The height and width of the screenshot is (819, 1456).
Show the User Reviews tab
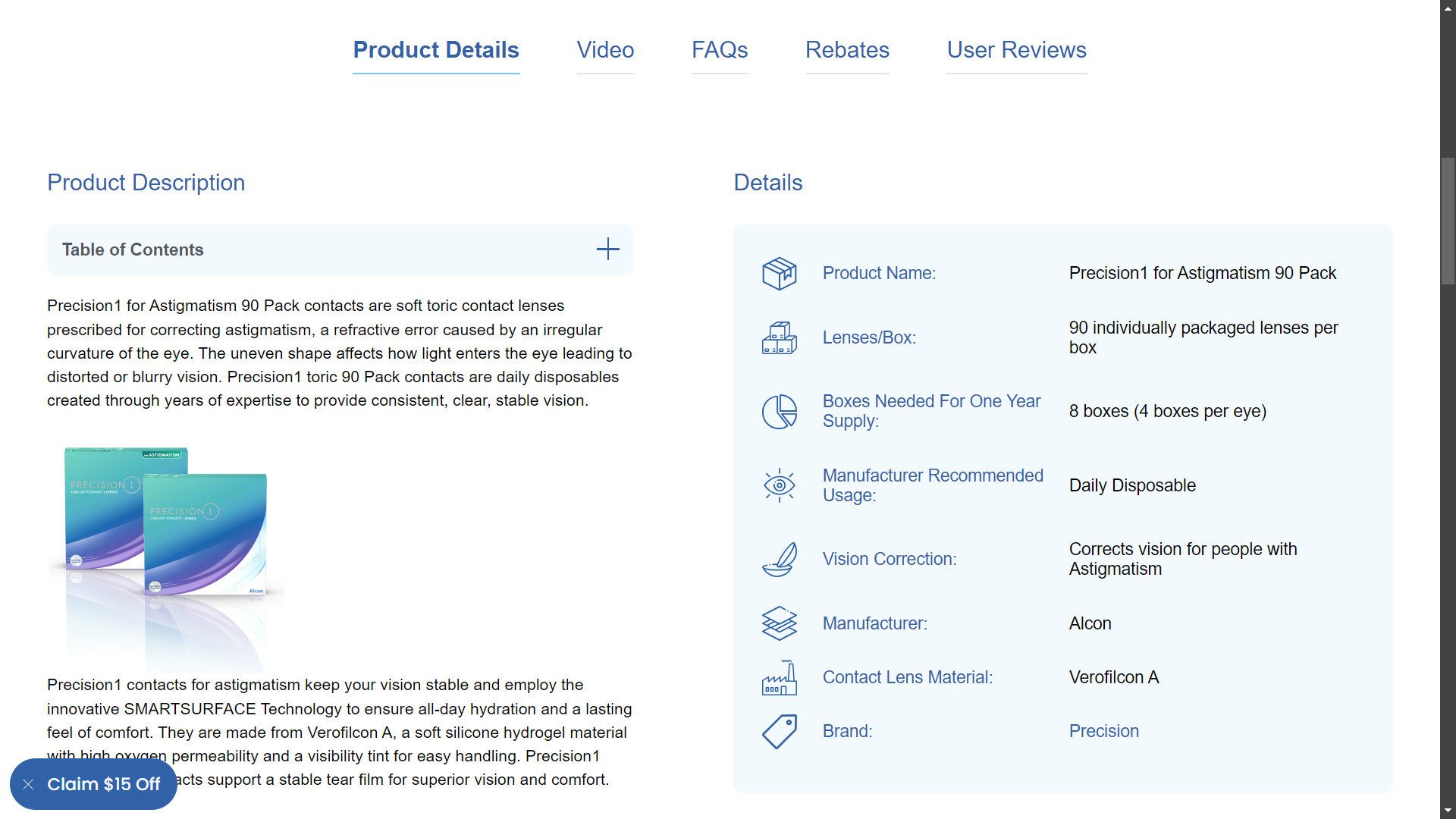[x=1016, y=50]
